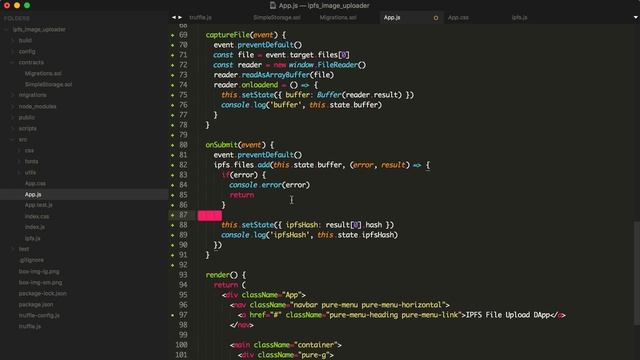
Task: Click line number 87 in the gutter
Action: pos(183,215)
